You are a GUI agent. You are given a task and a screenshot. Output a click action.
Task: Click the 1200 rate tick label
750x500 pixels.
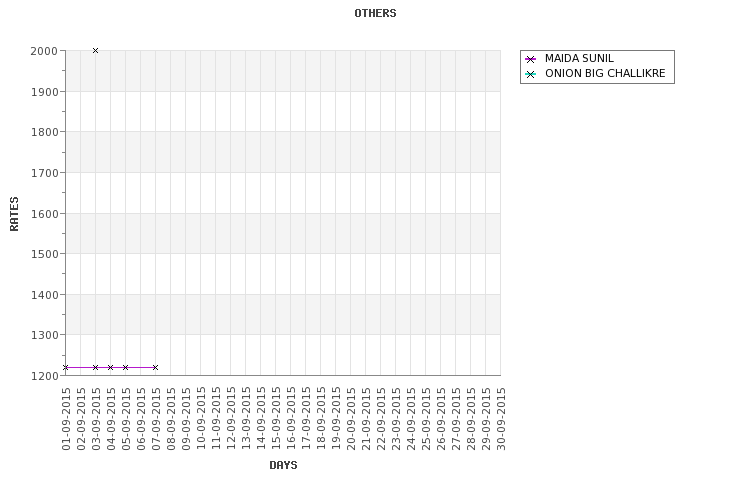pyautogui.click(x=43, y=376)
